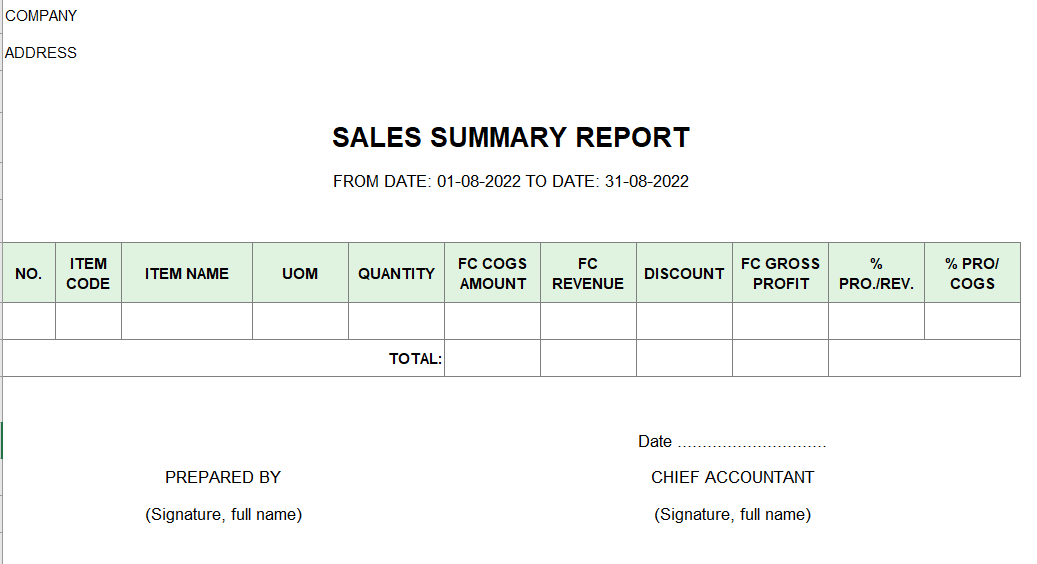
Task: Select the FC GROSS PROFIT header
Action: (780, 273)
